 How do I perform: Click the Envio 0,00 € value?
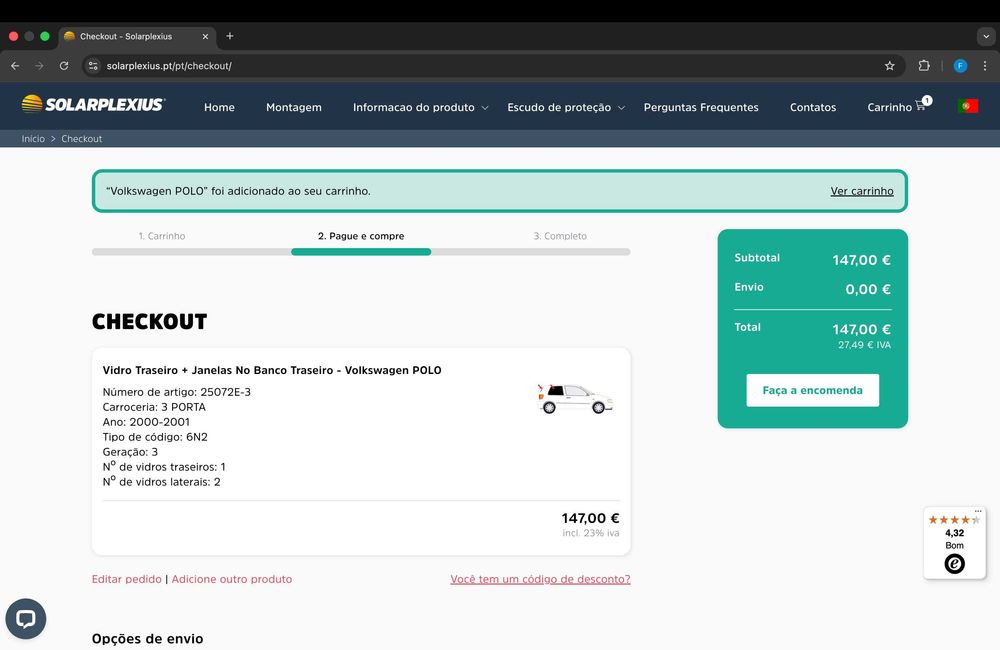(x=868, y=289)
